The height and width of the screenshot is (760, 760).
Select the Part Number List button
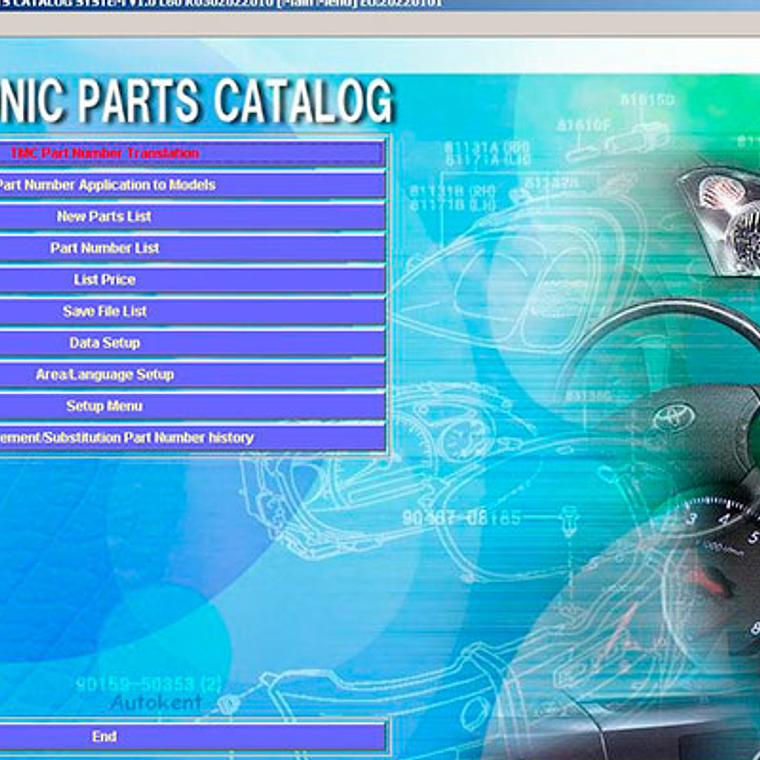(192, 248)
